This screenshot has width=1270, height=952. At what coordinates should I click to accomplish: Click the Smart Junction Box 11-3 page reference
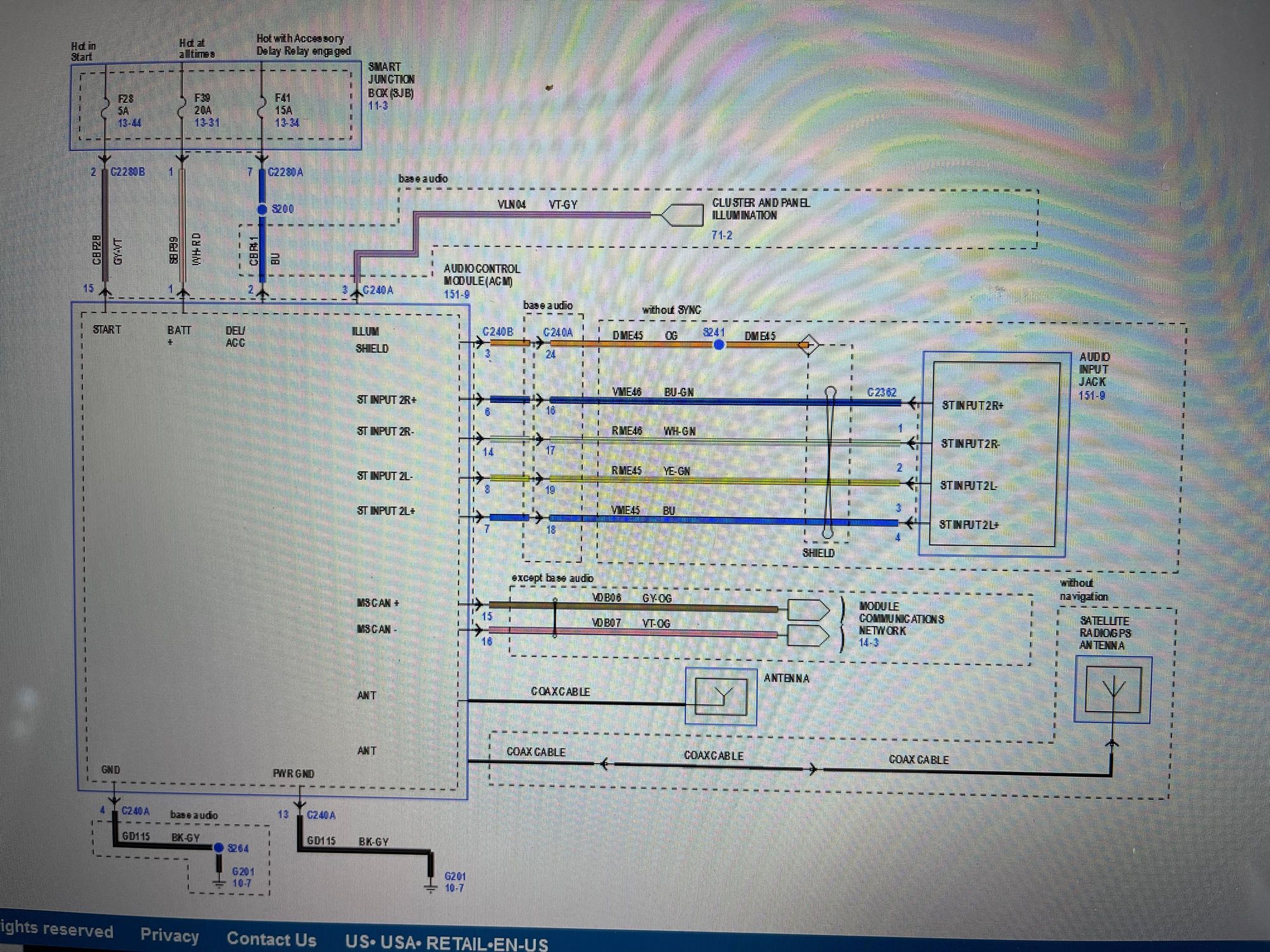[x=378, y=105]
